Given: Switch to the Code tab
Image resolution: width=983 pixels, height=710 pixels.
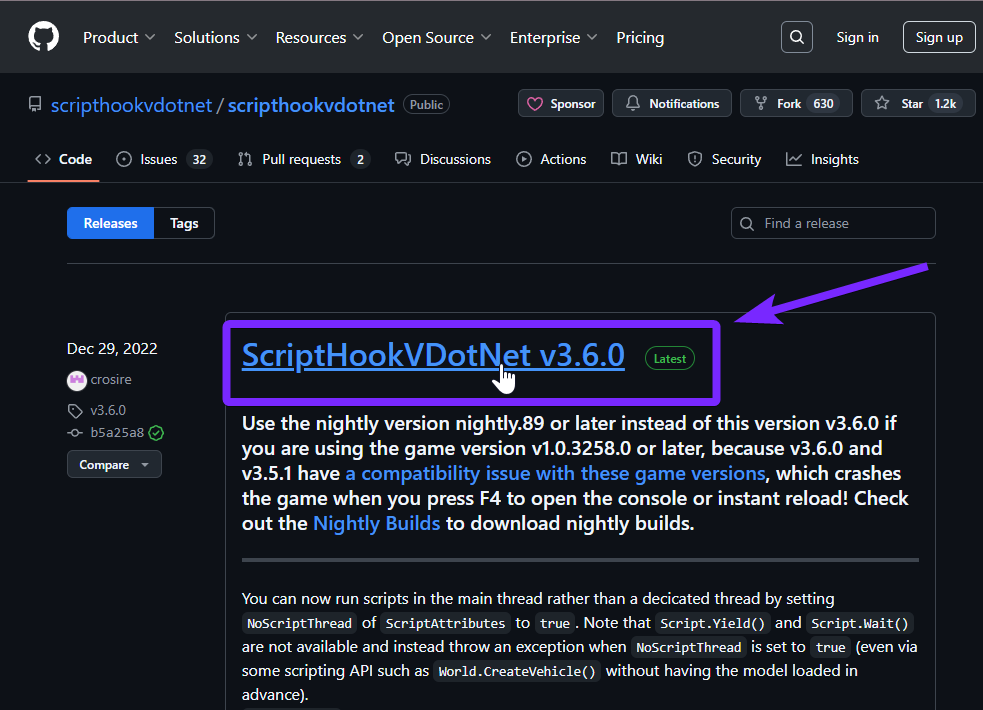Looking at the screenshot, I should coord(63,159).
